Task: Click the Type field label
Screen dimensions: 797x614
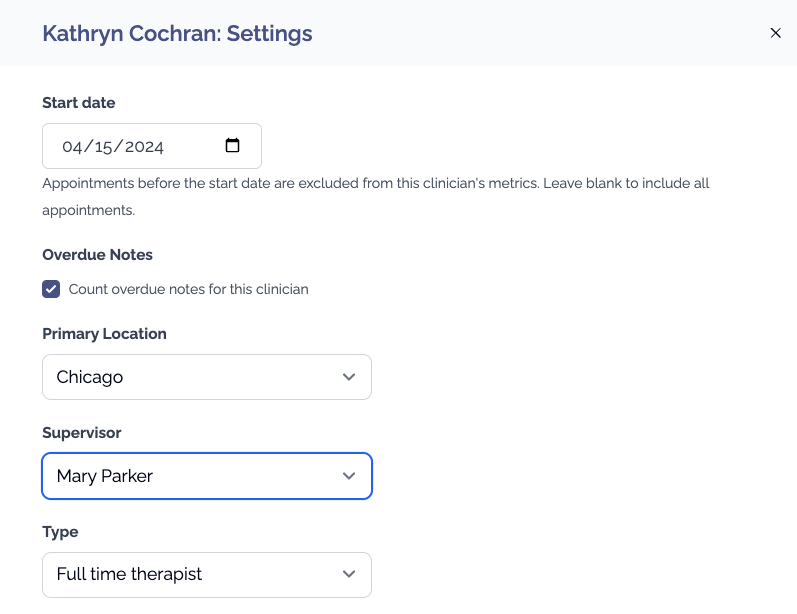Action: (x=60, y=532)
